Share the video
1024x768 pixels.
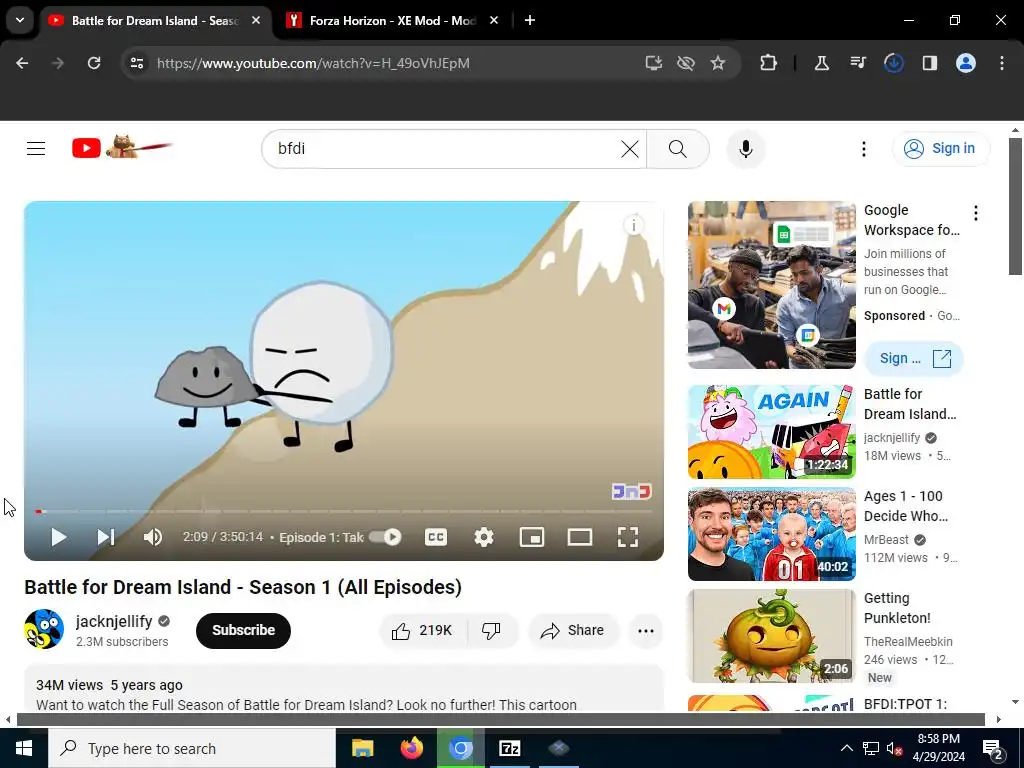573,630
